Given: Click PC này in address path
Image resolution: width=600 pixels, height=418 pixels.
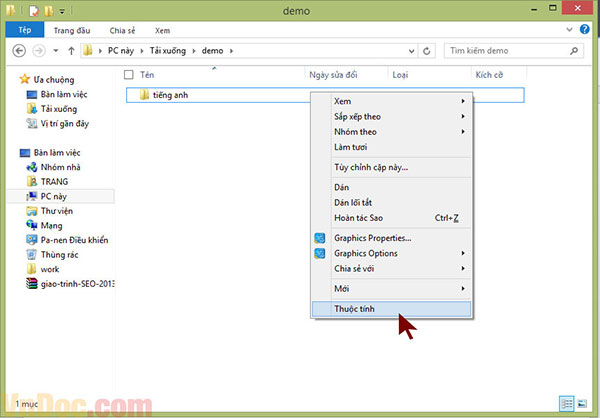Looking at the screenshot, I should tap(121, 51).
